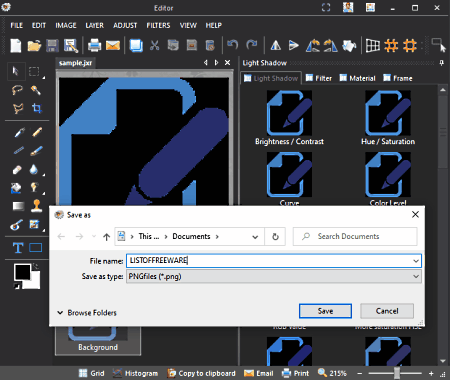Open the FILTERS menu
This screenshot has height=380, width=450.
coord(158,25)
